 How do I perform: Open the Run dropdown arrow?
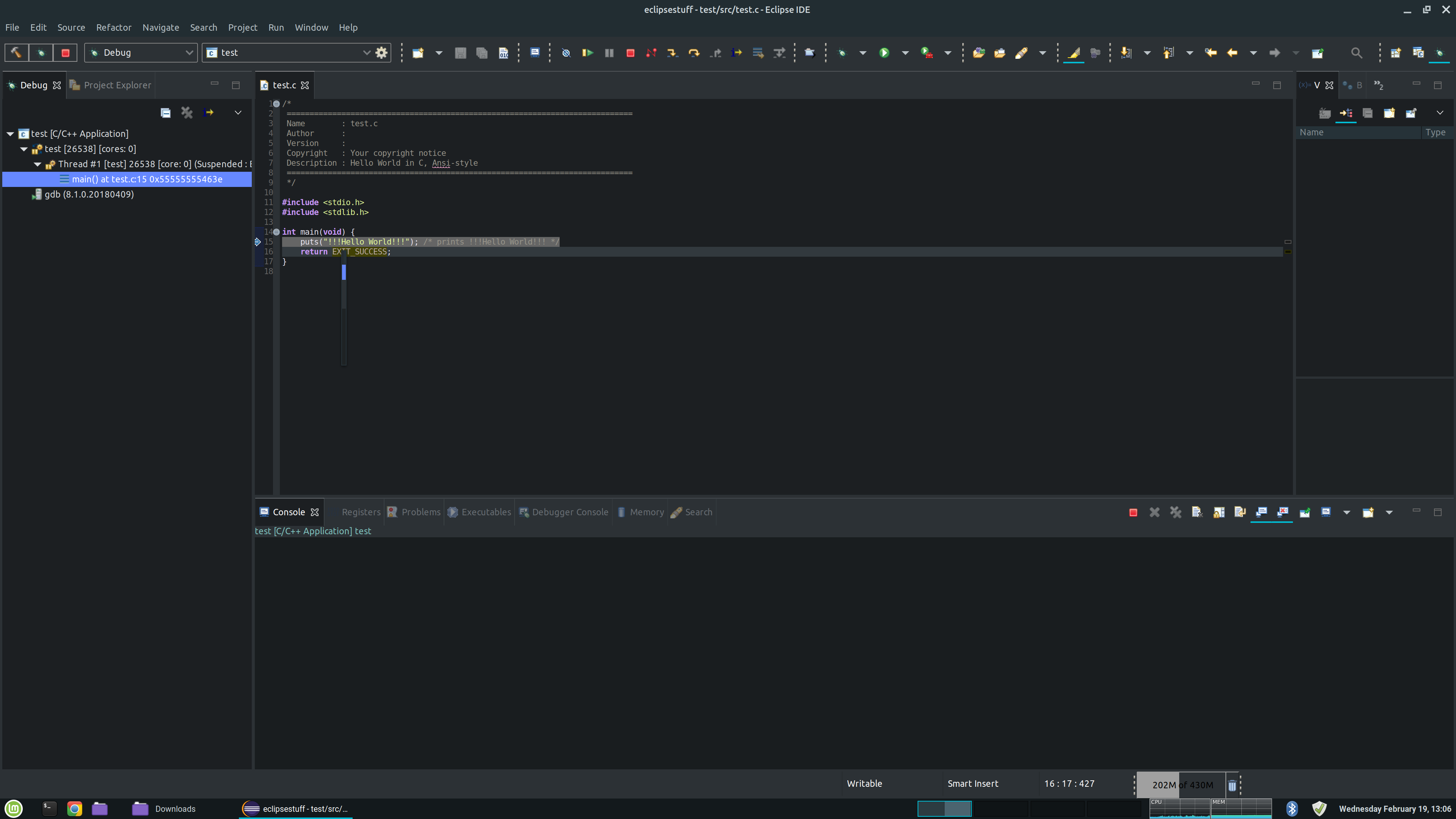tap(905, 53)
